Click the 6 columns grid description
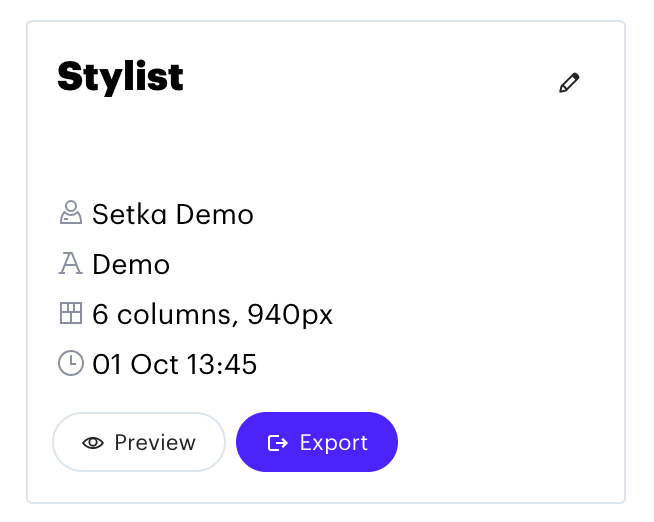 point(212,314)
